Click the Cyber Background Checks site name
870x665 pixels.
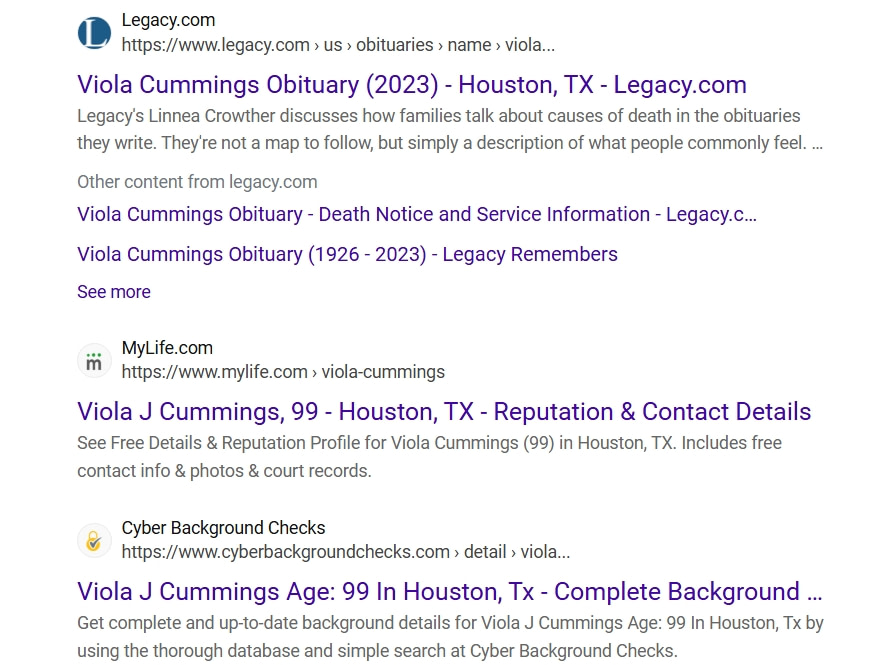223,527
